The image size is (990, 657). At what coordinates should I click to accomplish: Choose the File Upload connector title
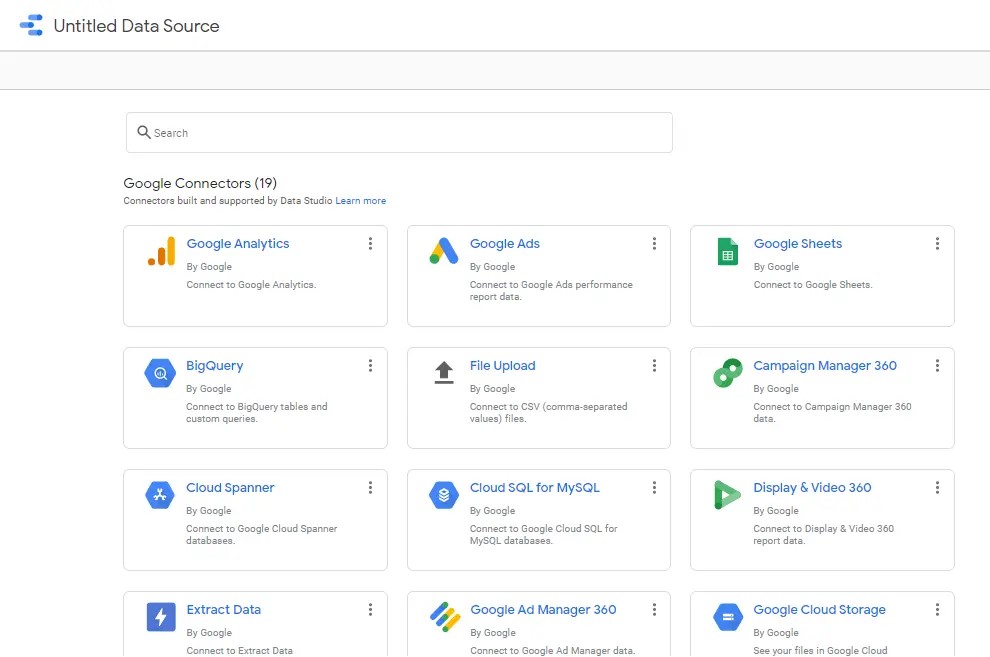(503, 365)
